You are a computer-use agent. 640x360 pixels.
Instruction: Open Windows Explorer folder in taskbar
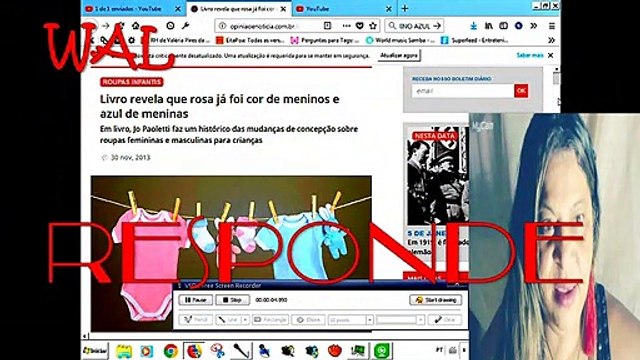(x=124, y=351)
